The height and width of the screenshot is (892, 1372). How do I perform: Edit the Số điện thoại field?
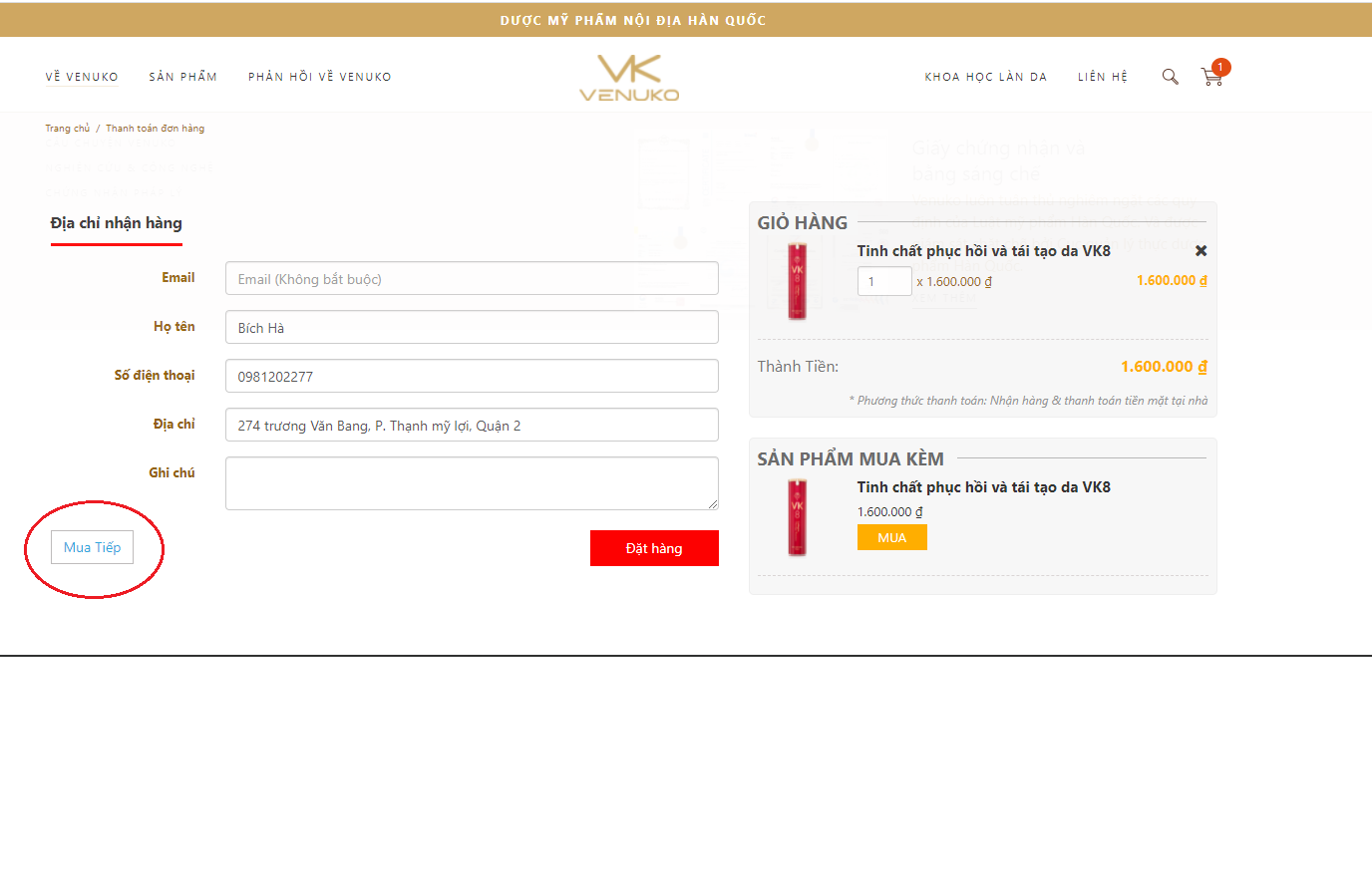point(472,376)
